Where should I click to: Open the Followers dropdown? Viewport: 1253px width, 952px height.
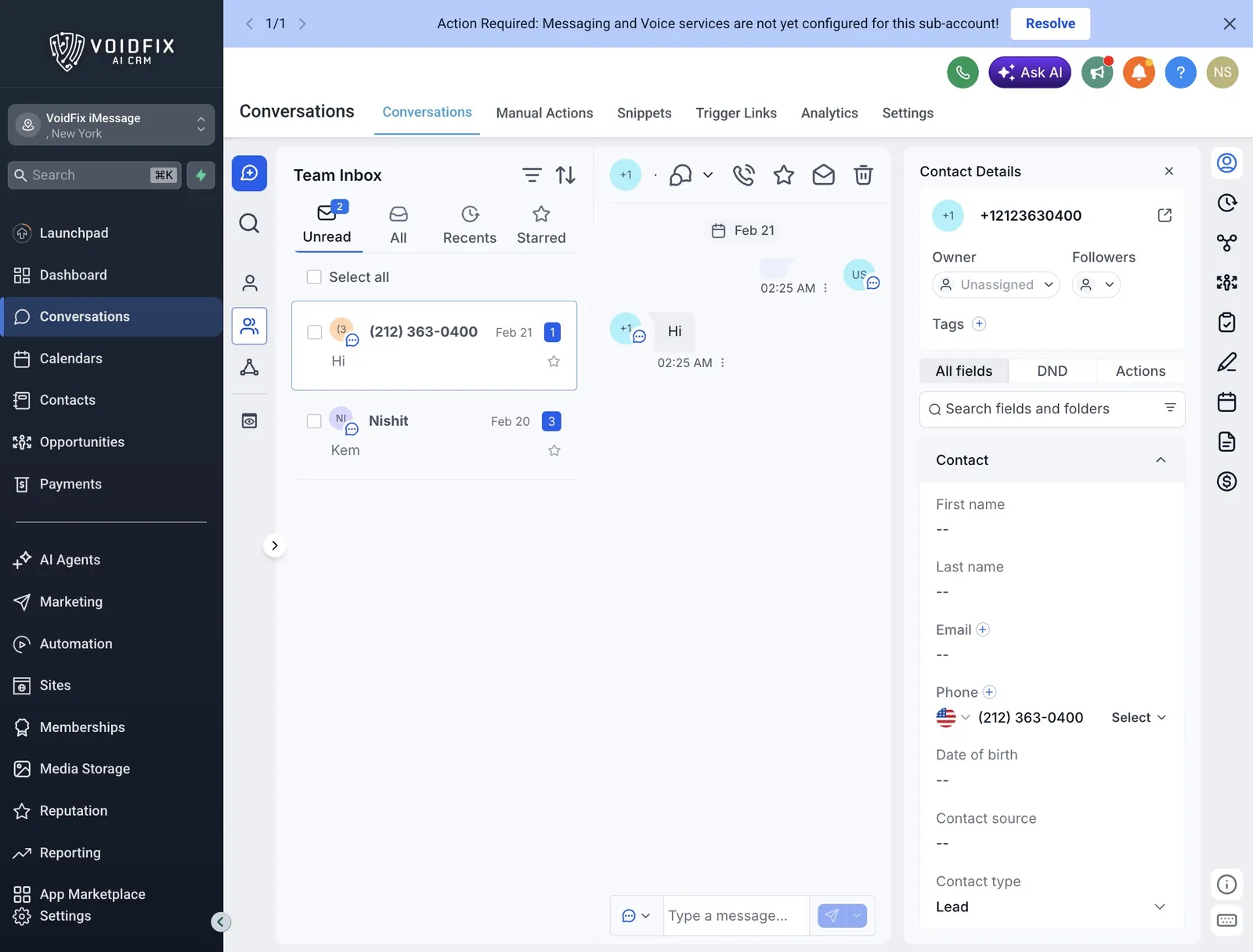(x=1096, y=285)
